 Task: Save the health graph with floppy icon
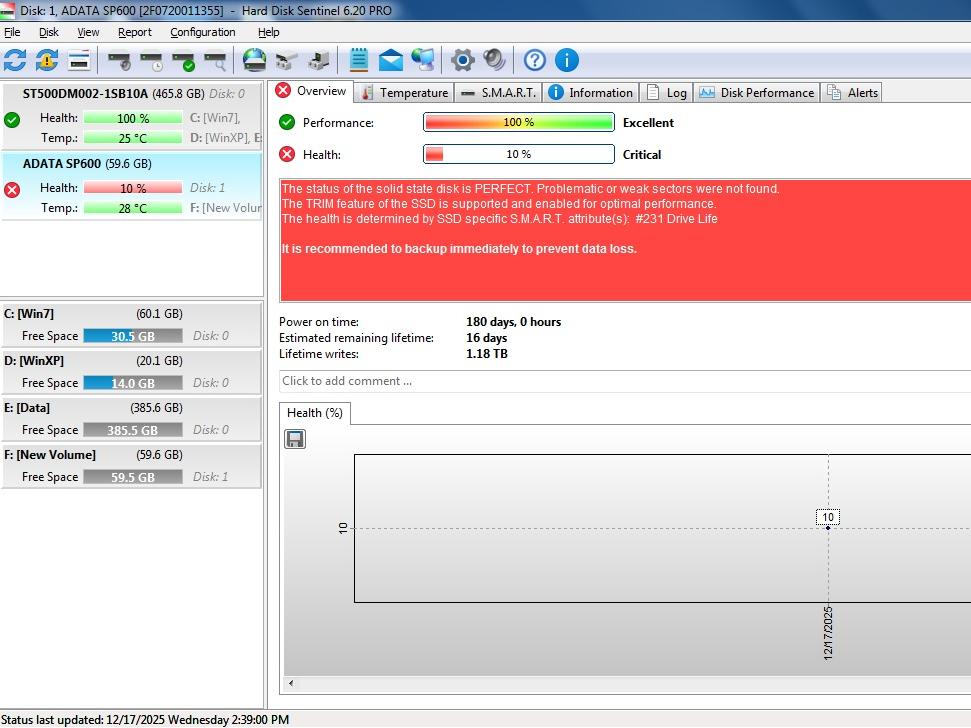(295, 439)
